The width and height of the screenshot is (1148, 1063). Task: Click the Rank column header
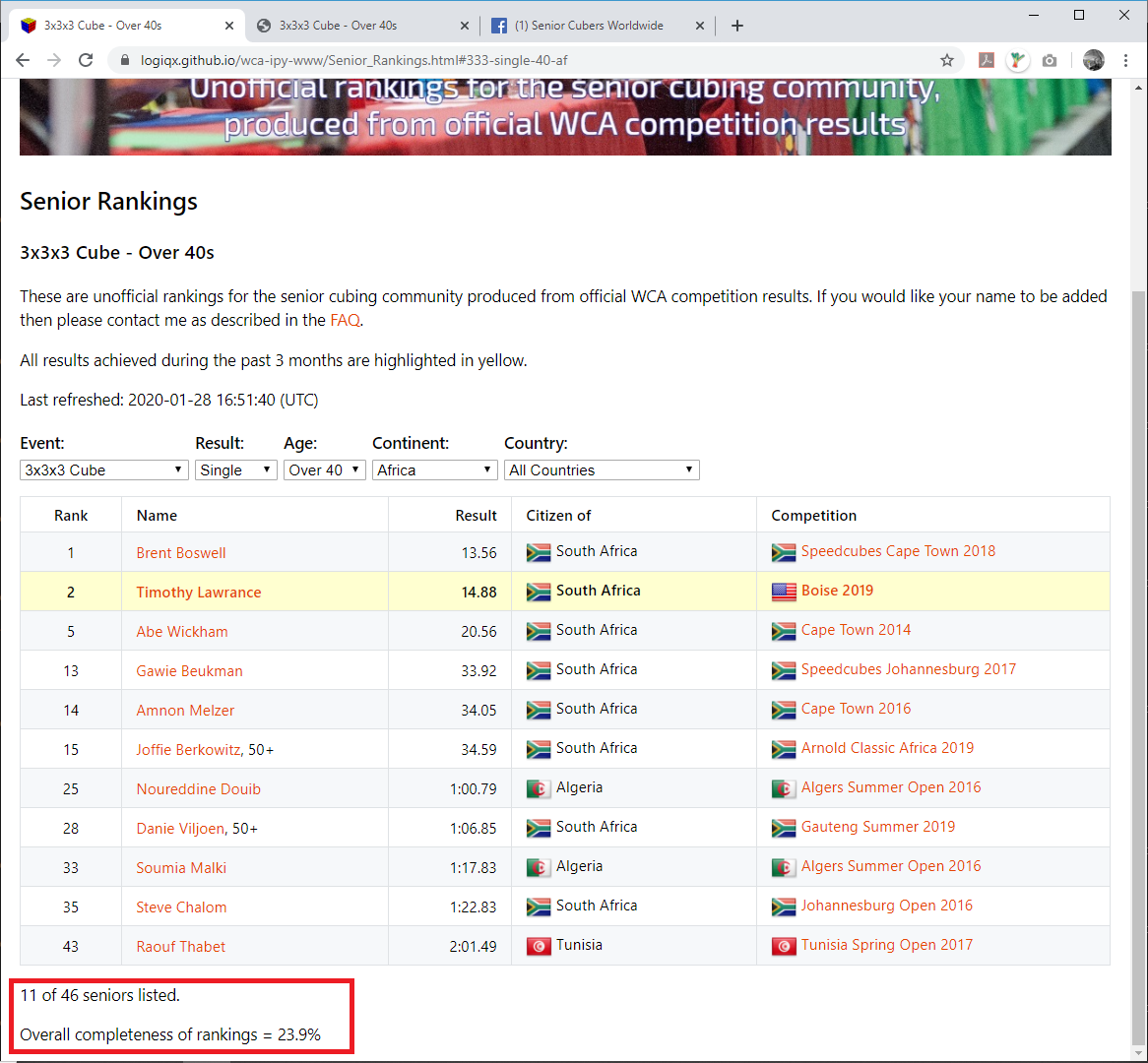[x=71, y=516]
